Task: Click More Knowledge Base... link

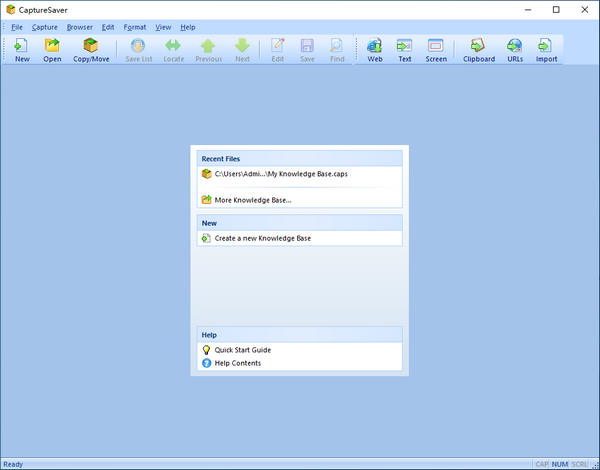Action: (x=253, y=200)
